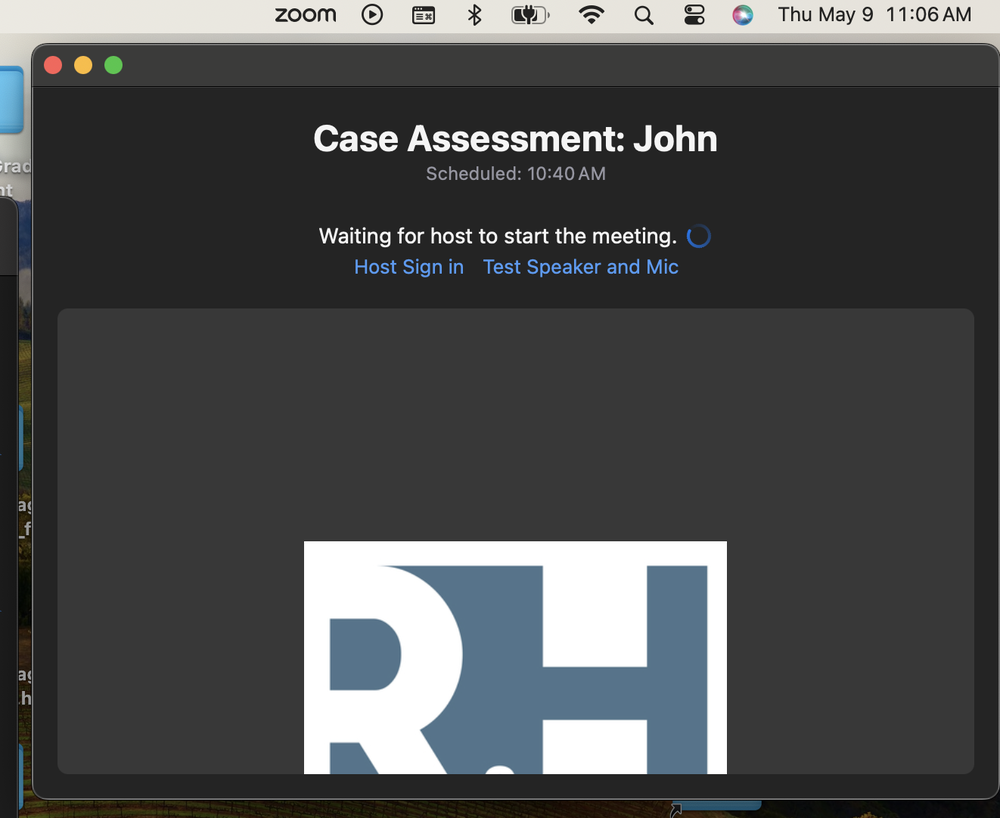This screenshot has height=818, width=1000.
Task: Open the Wi-Fi menu
Action: click(x=592, y=15)
